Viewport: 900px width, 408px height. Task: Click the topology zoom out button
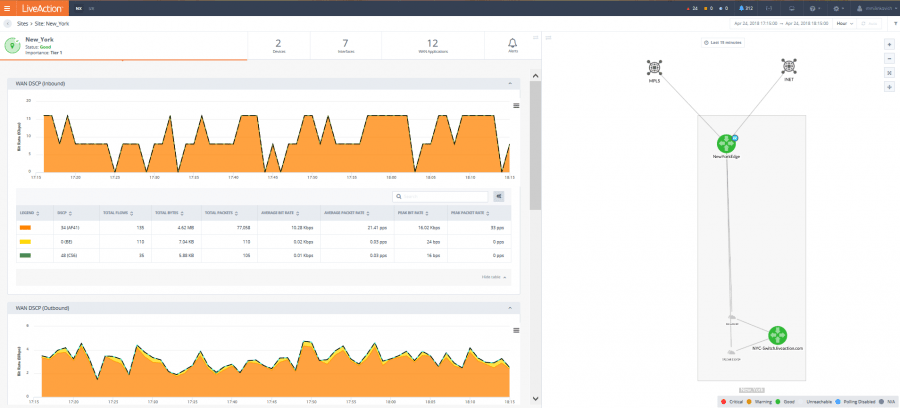(889, 59)
